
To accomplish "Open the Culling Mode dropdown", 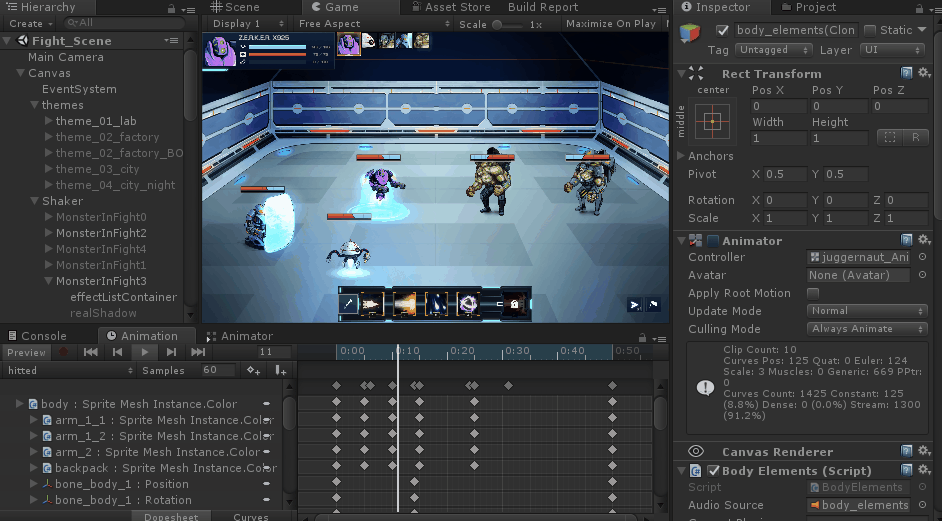I will point(867,329).
